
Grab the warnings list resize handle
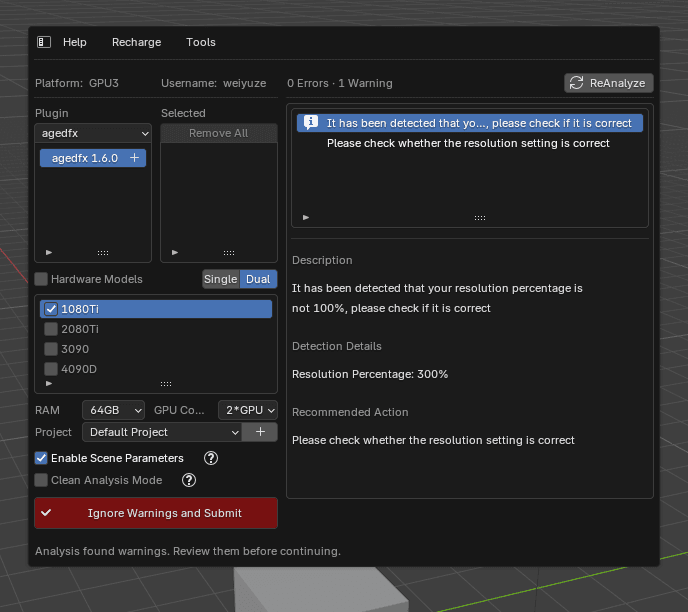(x=480, y=218)
